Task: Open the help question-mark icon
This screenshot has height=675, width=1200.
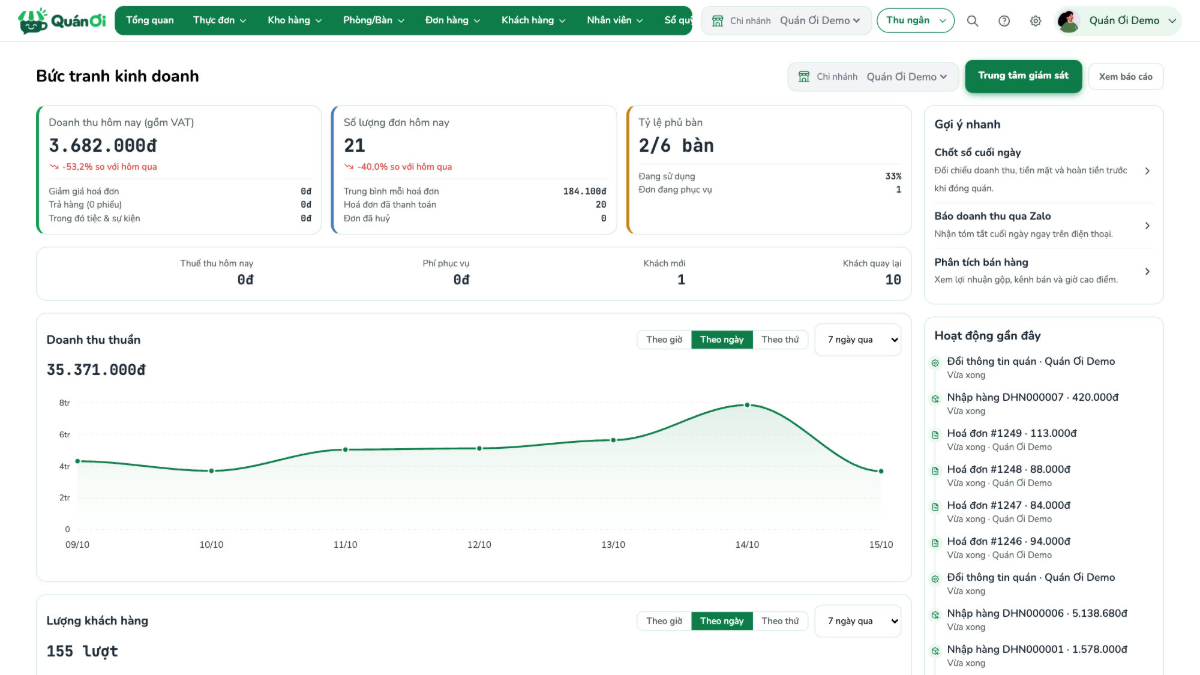Action: click(1004, 21)
